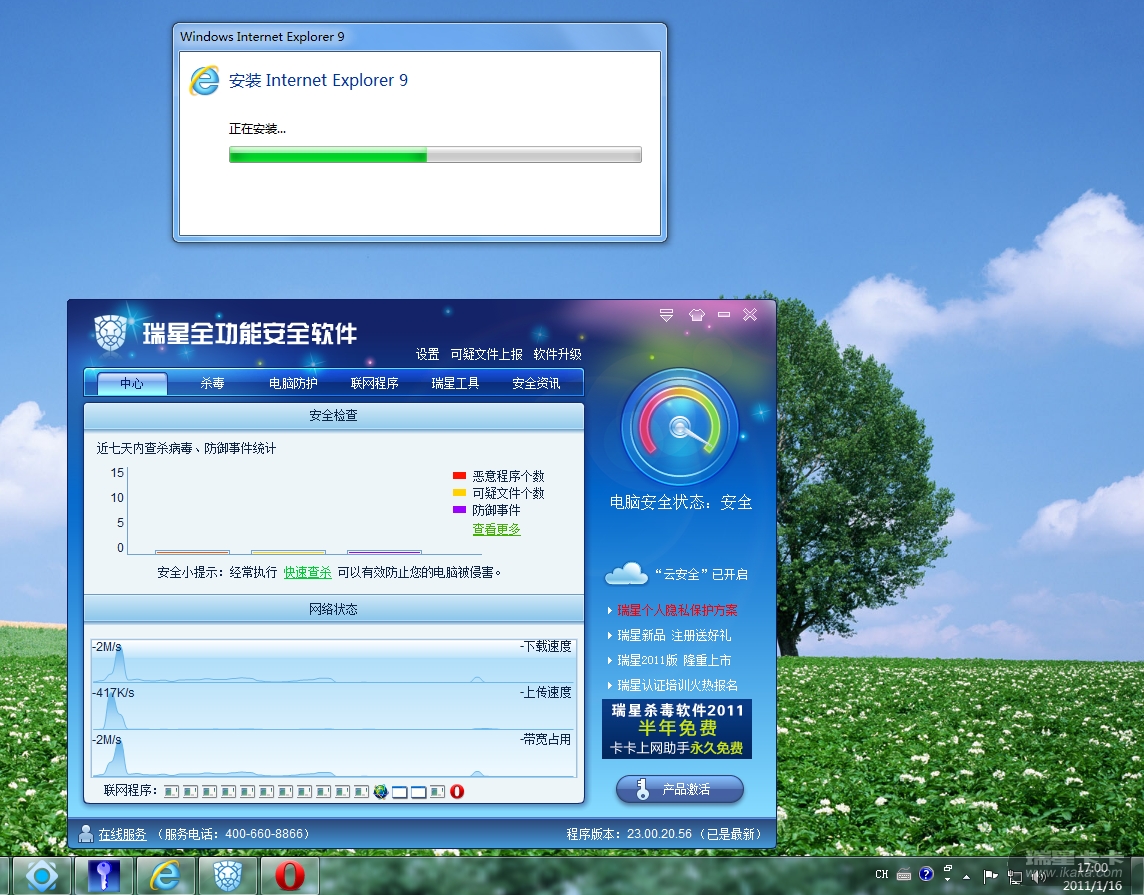Click the skin-change shirt icon
This screenshot has height=895, width=1144.
tap(697, 315)
